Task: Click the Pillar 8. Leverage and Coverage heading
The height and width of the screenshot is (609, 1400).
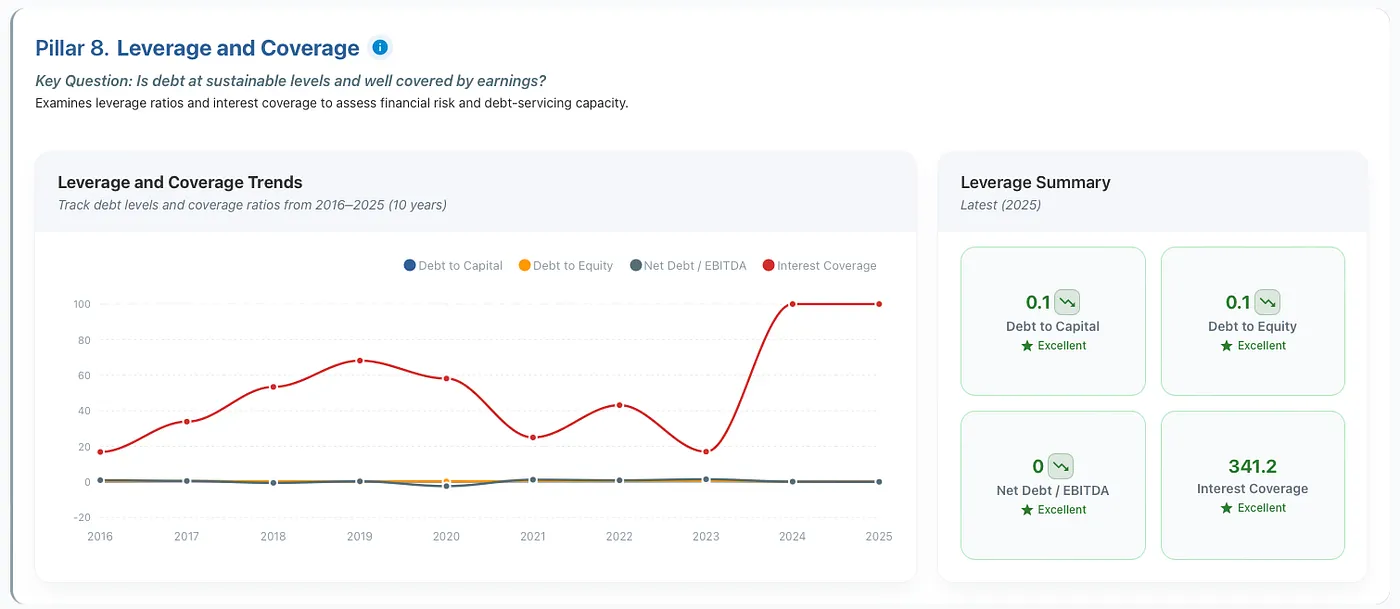Action: (x=197, y=48)
